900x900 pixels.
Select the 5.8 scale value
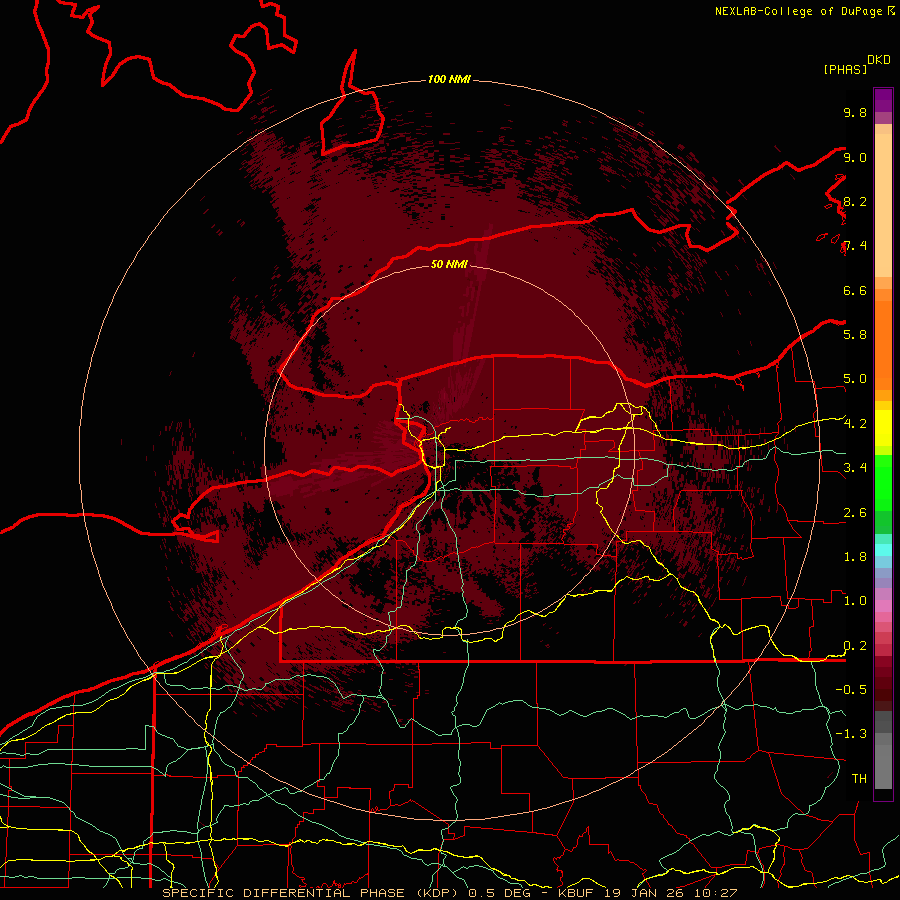click(x=855, y=335)
